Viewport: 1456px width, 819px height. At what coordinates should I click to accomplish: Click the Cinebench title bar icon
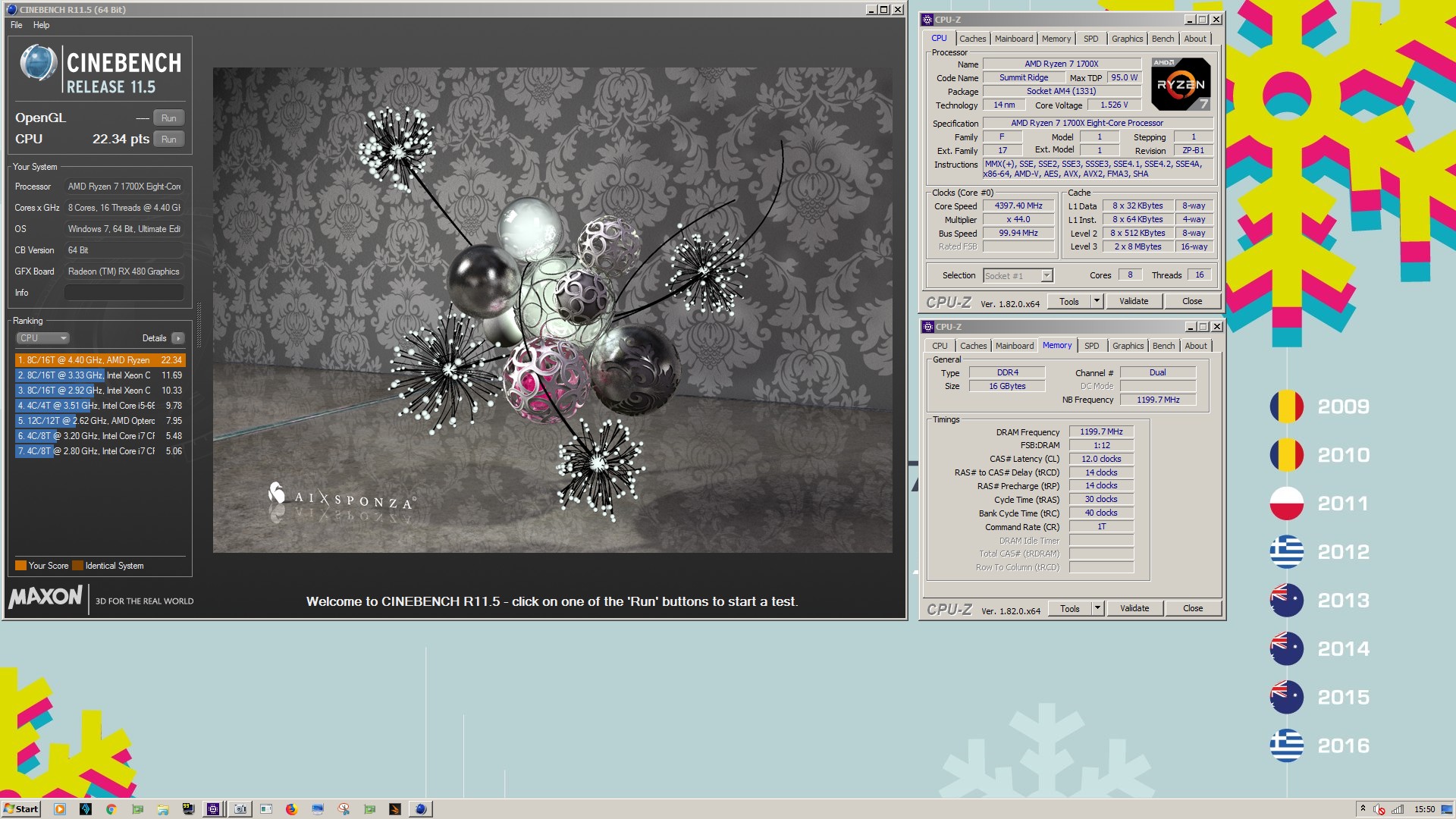point(11,10)
